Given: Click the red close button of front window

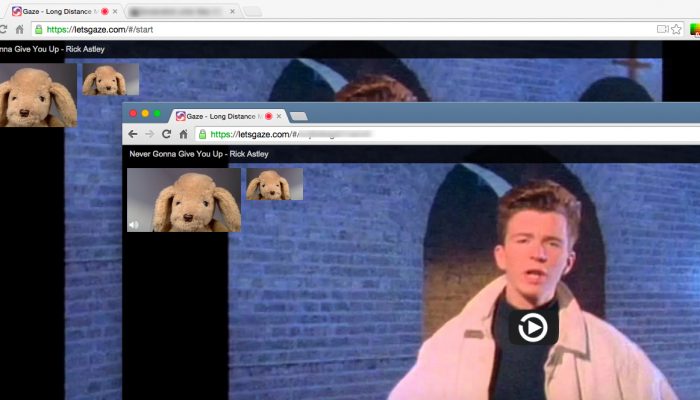Looking at the screenshot, I should click(133, 113).
